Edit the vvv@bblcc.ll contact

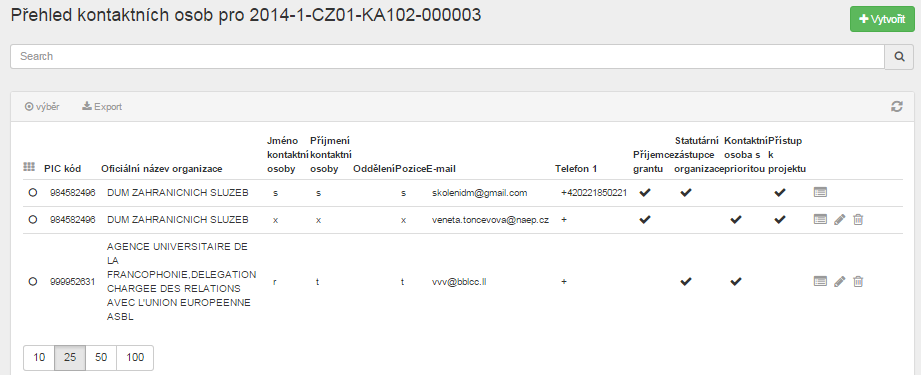(839, 282)
